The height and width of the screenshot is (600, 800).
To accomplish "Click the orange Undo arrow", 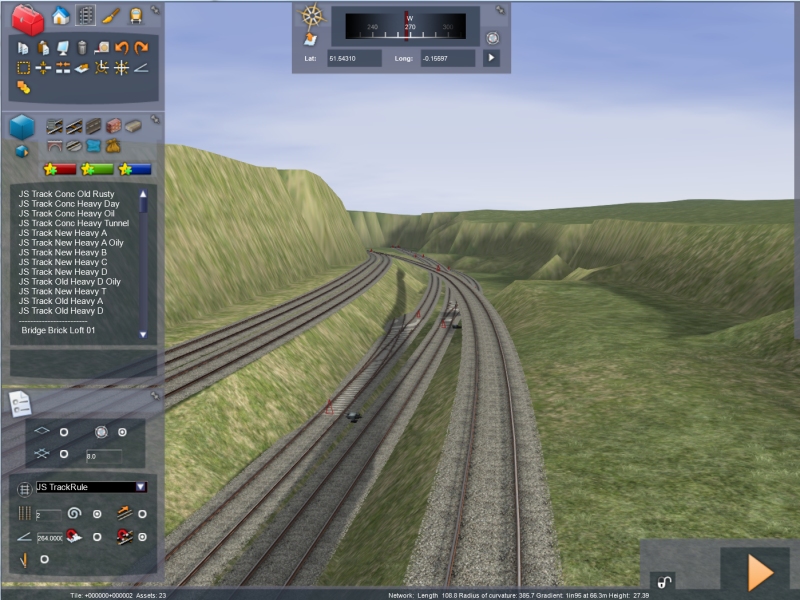I will pyautogui.click(x=121, y=47).
